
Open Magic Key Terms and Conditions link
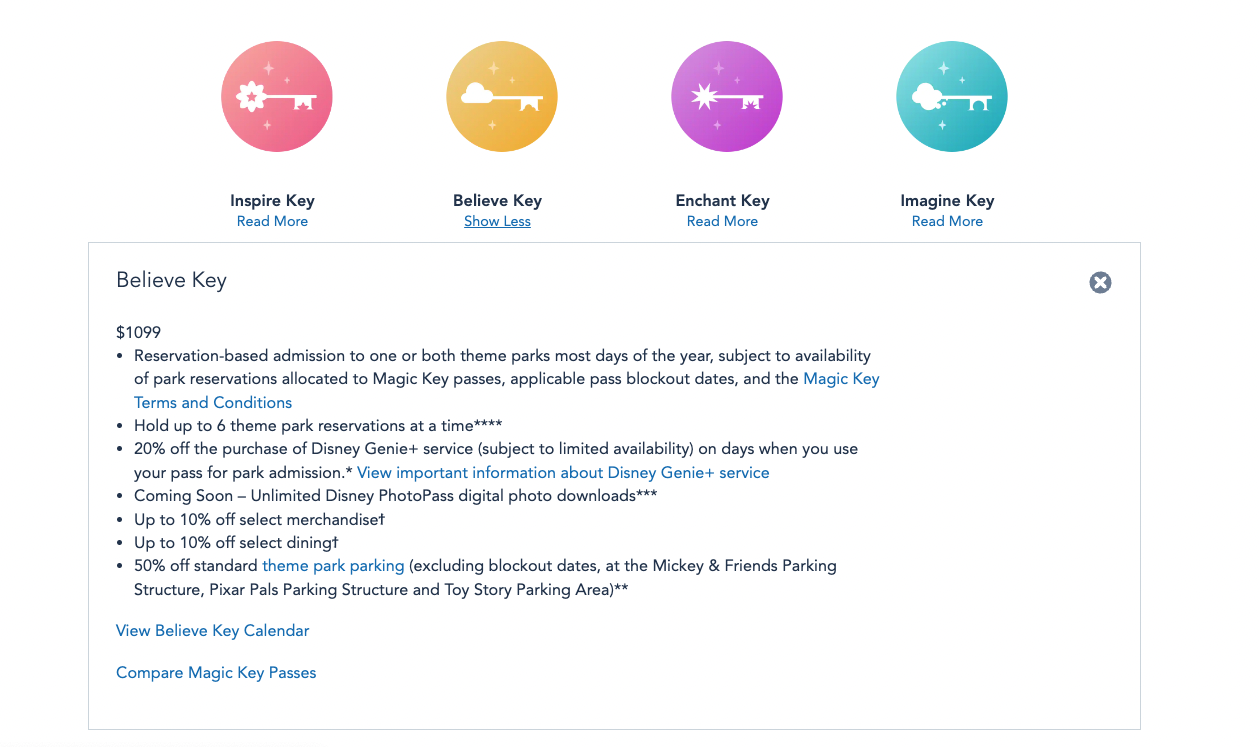click(x=213, y=403)
